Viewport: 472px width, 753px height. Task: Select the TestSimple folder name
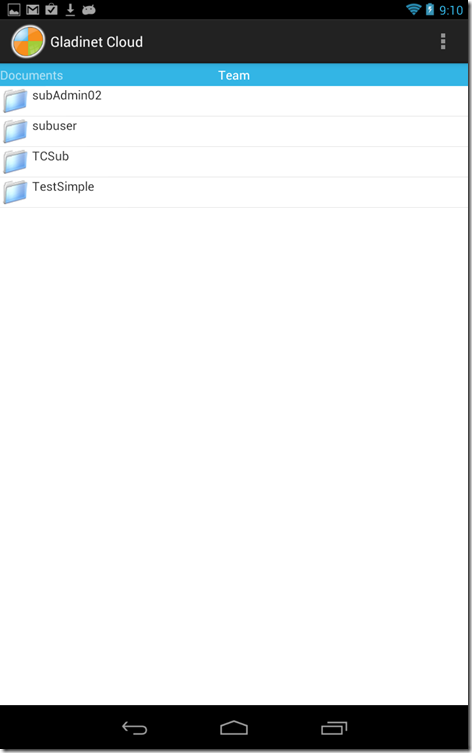click(x=63, y=187)
